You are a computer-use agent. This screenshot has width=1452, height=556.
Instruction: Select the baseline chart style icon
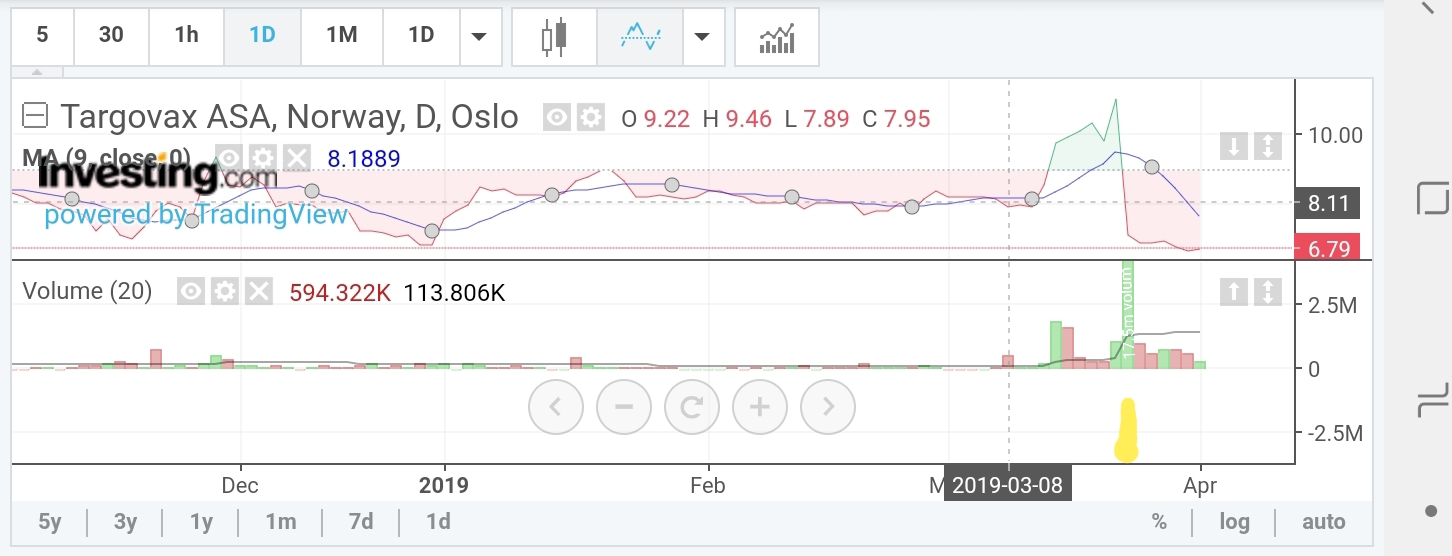639,37
